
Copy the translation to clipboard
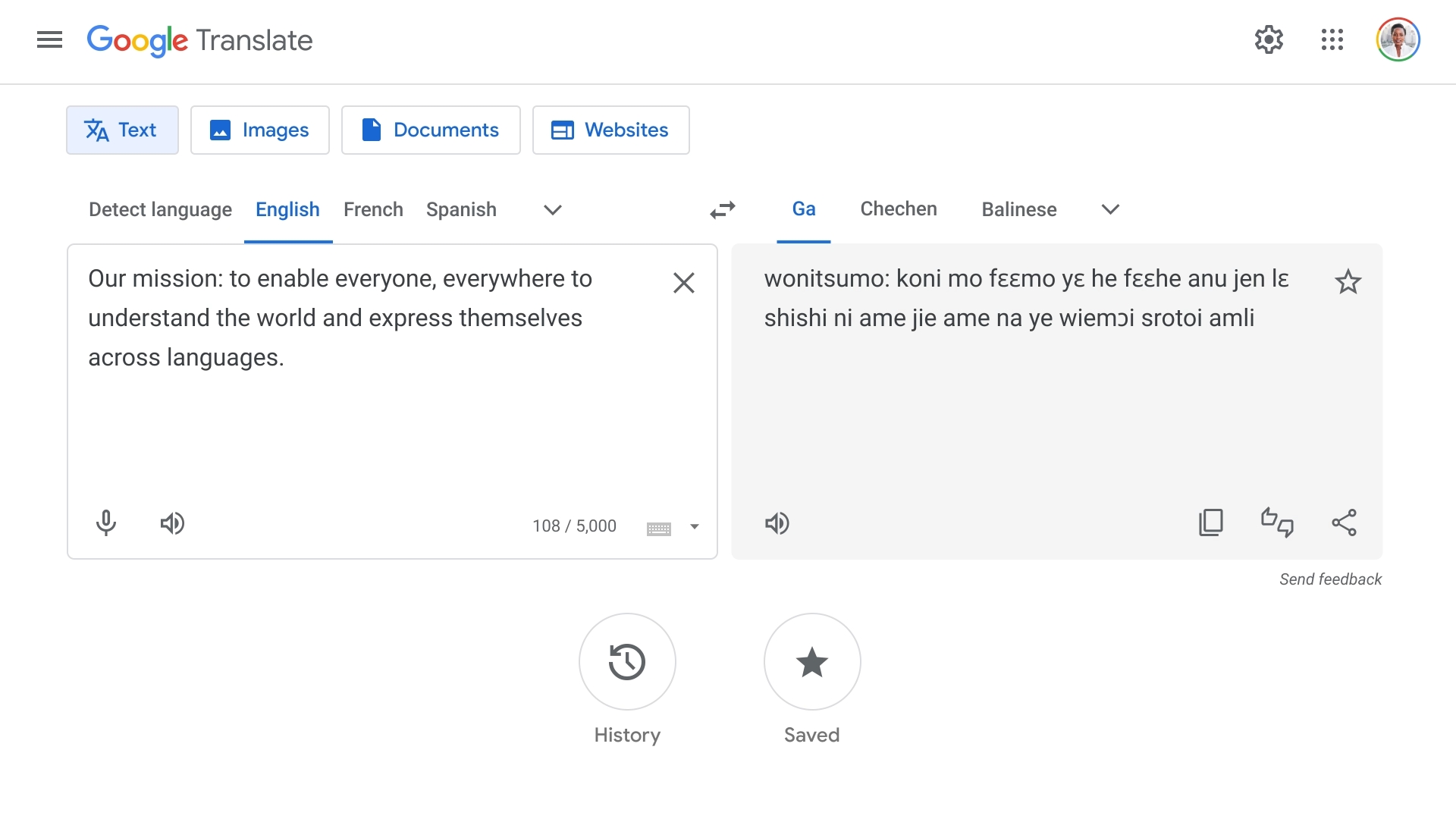[1210, 522]
